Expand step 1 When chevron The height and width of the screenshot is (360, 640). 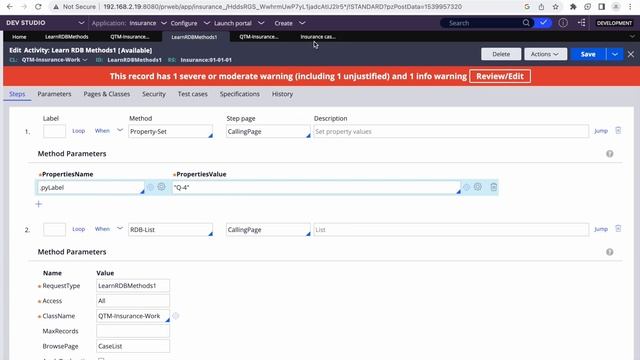pos(120,130)
